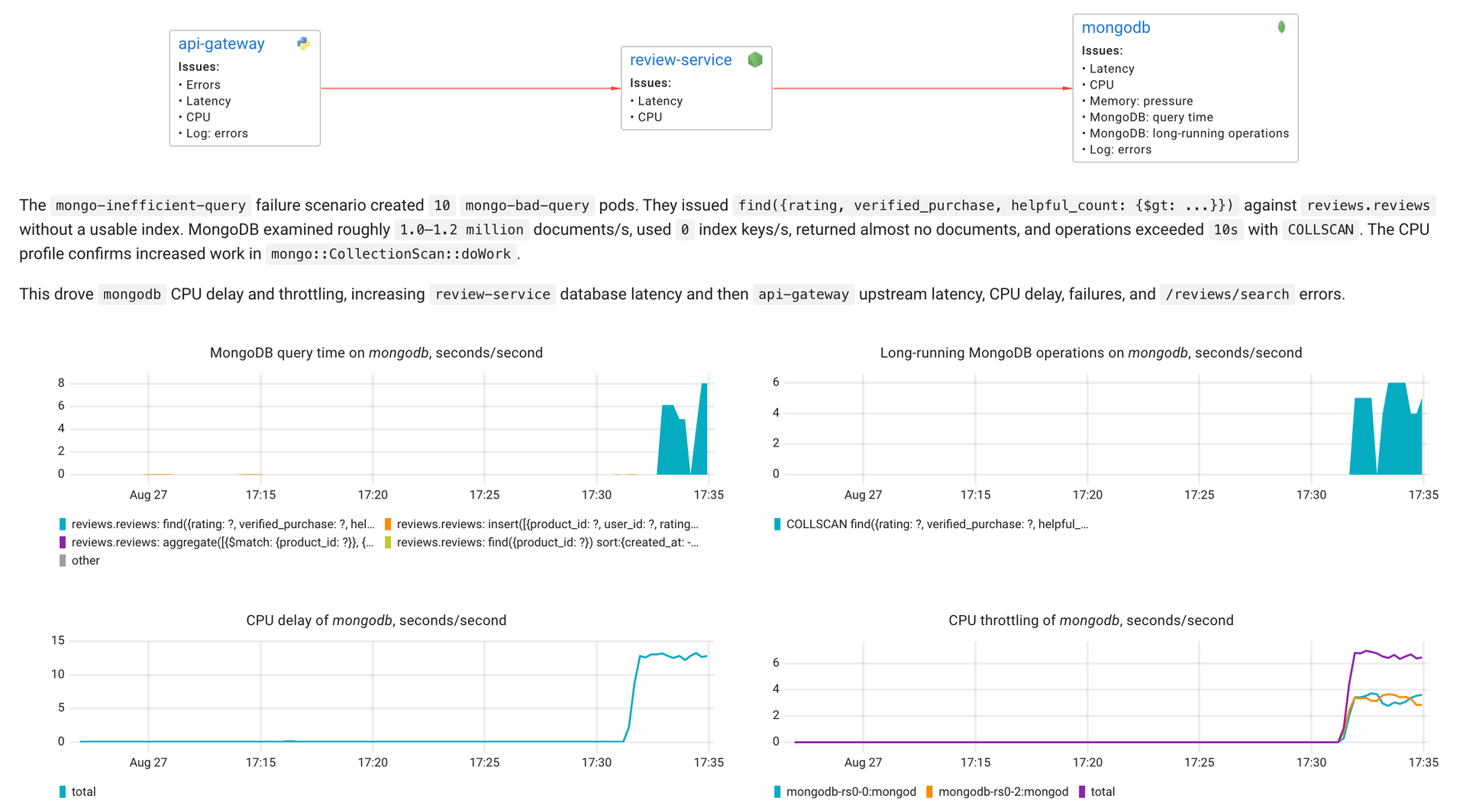
Task: Click the 'CPU delay of mongodb' chart title
Action: [x=376, y=621]
